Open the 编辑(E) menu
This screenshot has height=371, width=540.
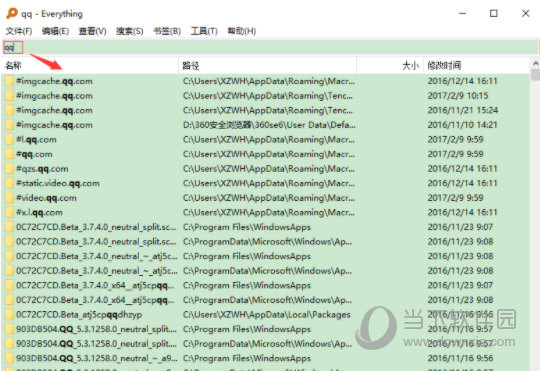(x=55, y=31)
